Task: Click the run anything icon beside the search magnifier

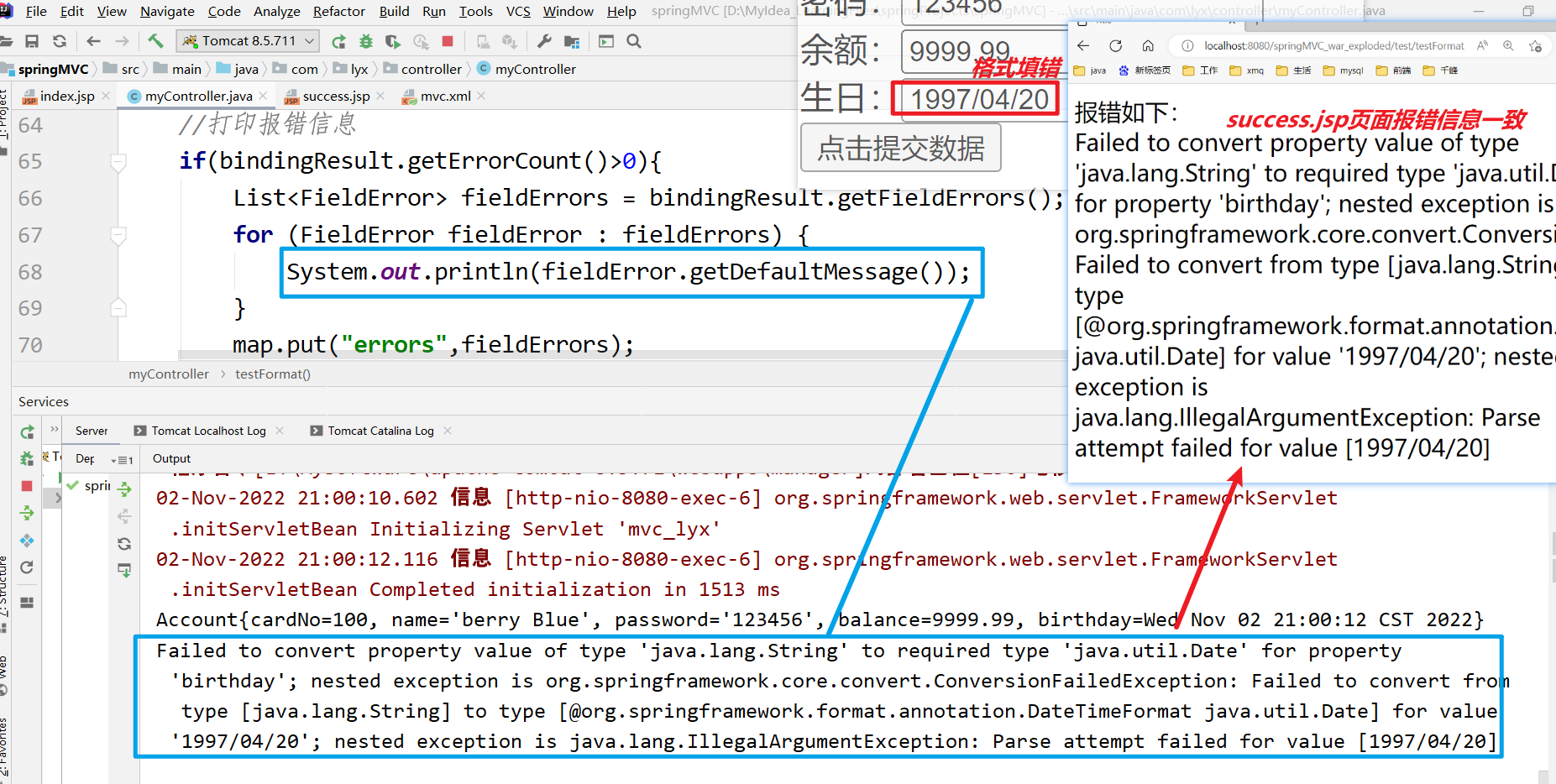Action: click(x=606, y=41)
